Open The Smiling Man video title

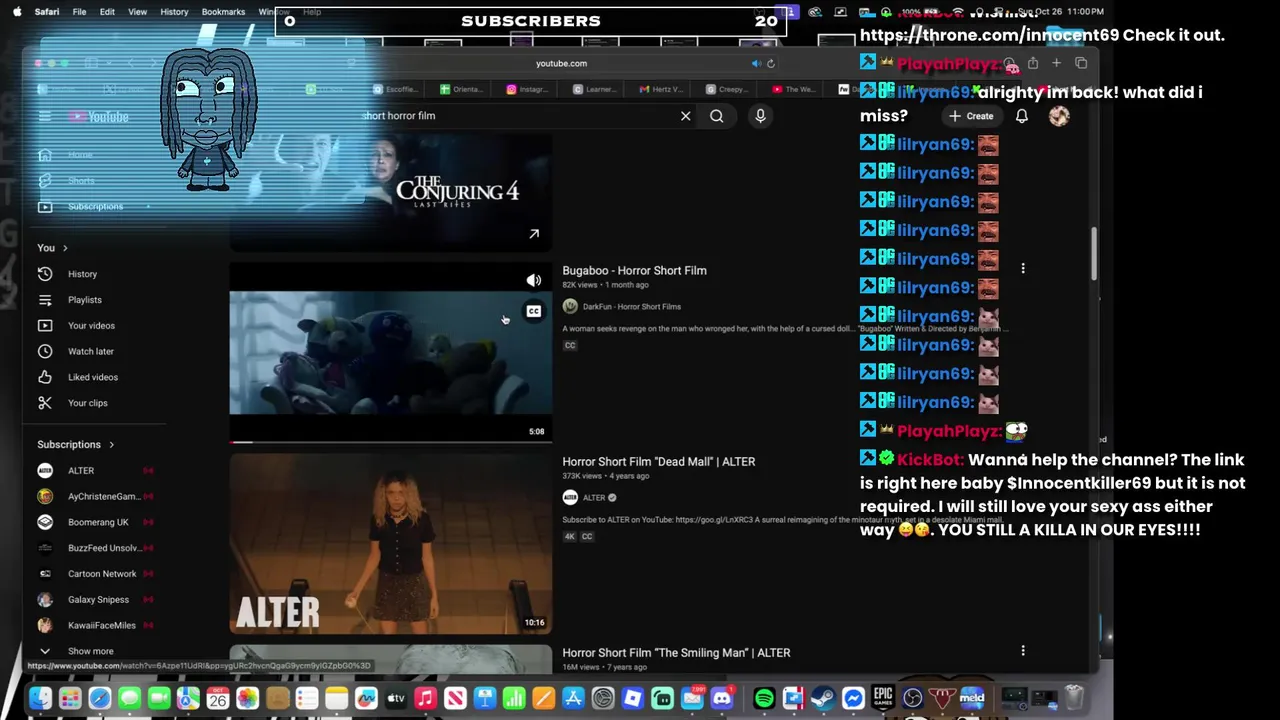(676, 652)
